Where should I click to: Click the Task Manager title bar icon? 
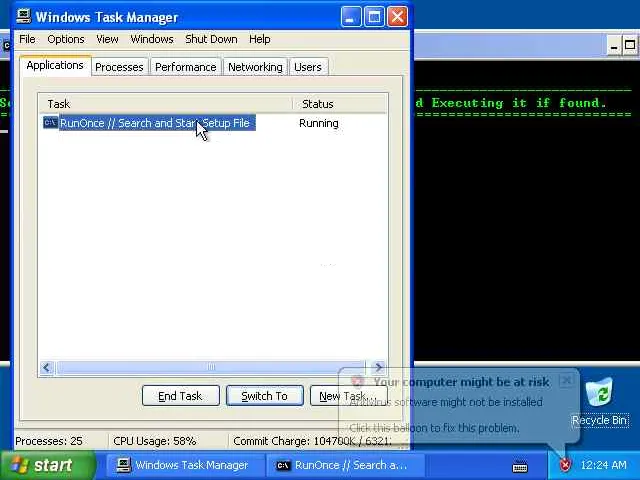click(x=24, y=16)
